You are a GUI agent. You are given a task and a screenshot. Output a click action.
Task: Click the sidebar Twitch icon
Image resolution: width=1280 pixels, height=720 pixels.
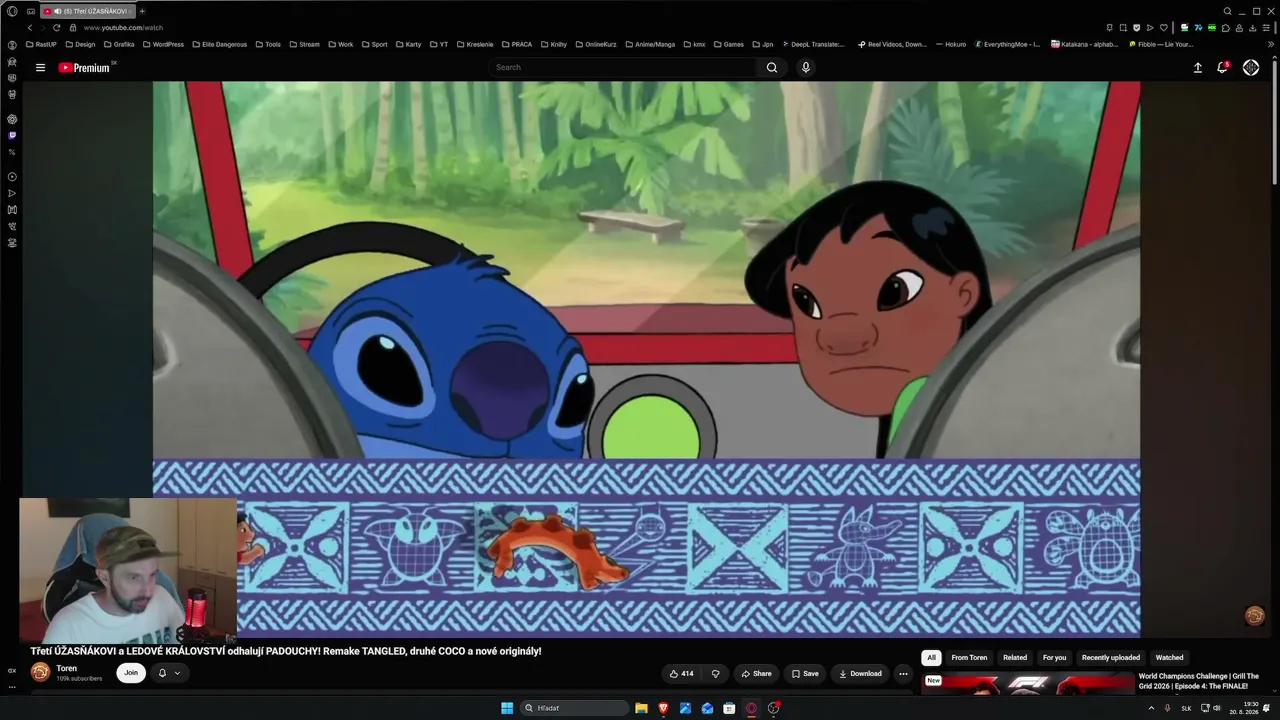pos(12,135)
